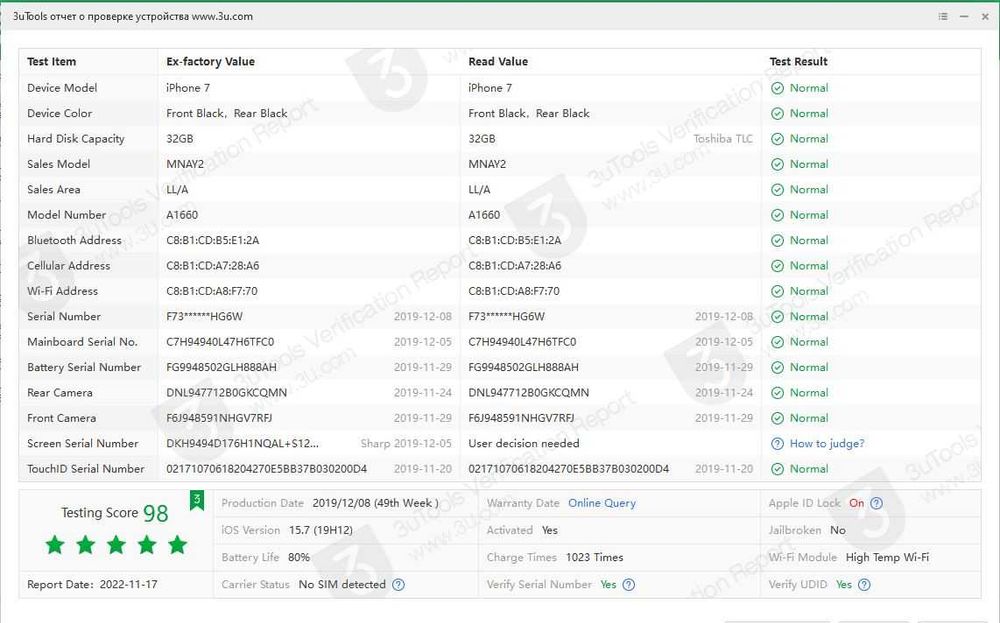Click the ex-factory rear camera serial DNL947712B0GKCQMN
Viewport: 1000px width, 623px height.
tap(226, 393)
